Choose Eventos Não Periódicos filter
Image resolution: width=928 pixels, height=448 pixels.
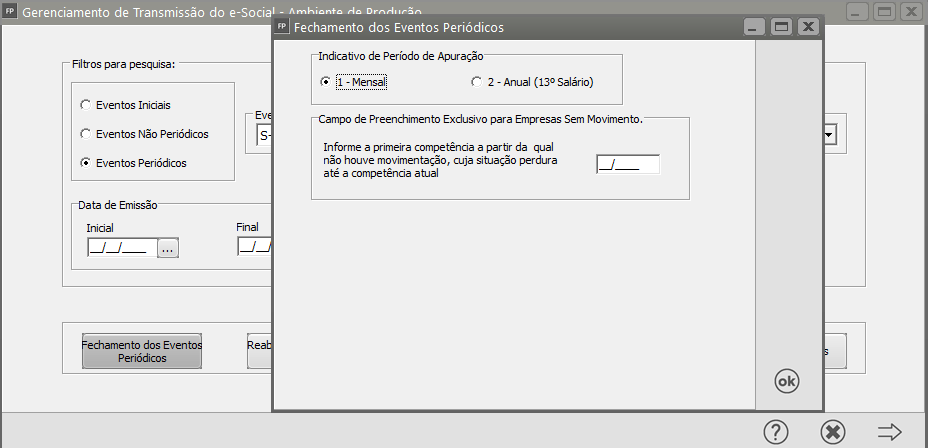coord(85,133)
